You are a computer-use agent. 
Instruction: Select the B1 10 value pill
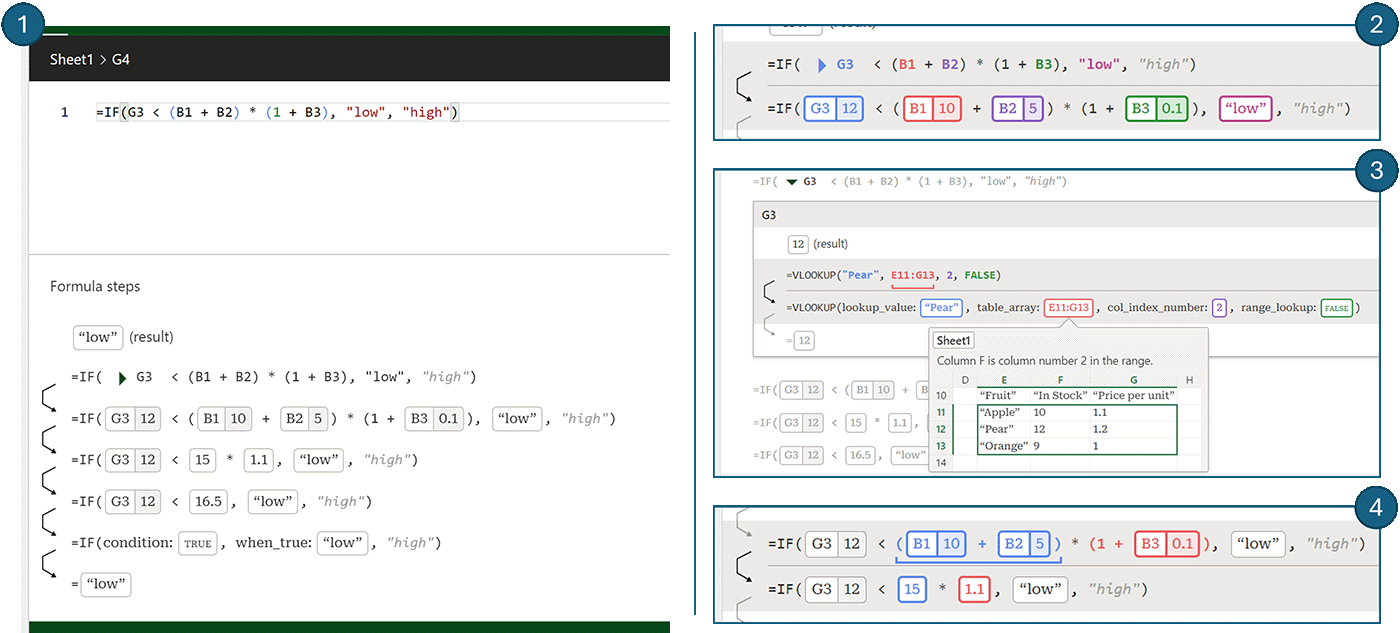pos(224,418)
